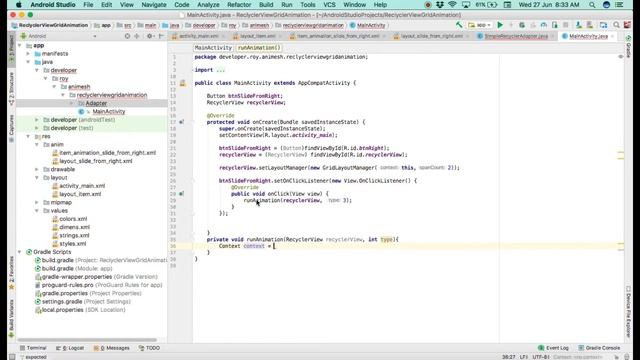Open the Search Everywhere magnifier in toolbar
This screenshot has width=640, height=360.
(x=616, y=25)
